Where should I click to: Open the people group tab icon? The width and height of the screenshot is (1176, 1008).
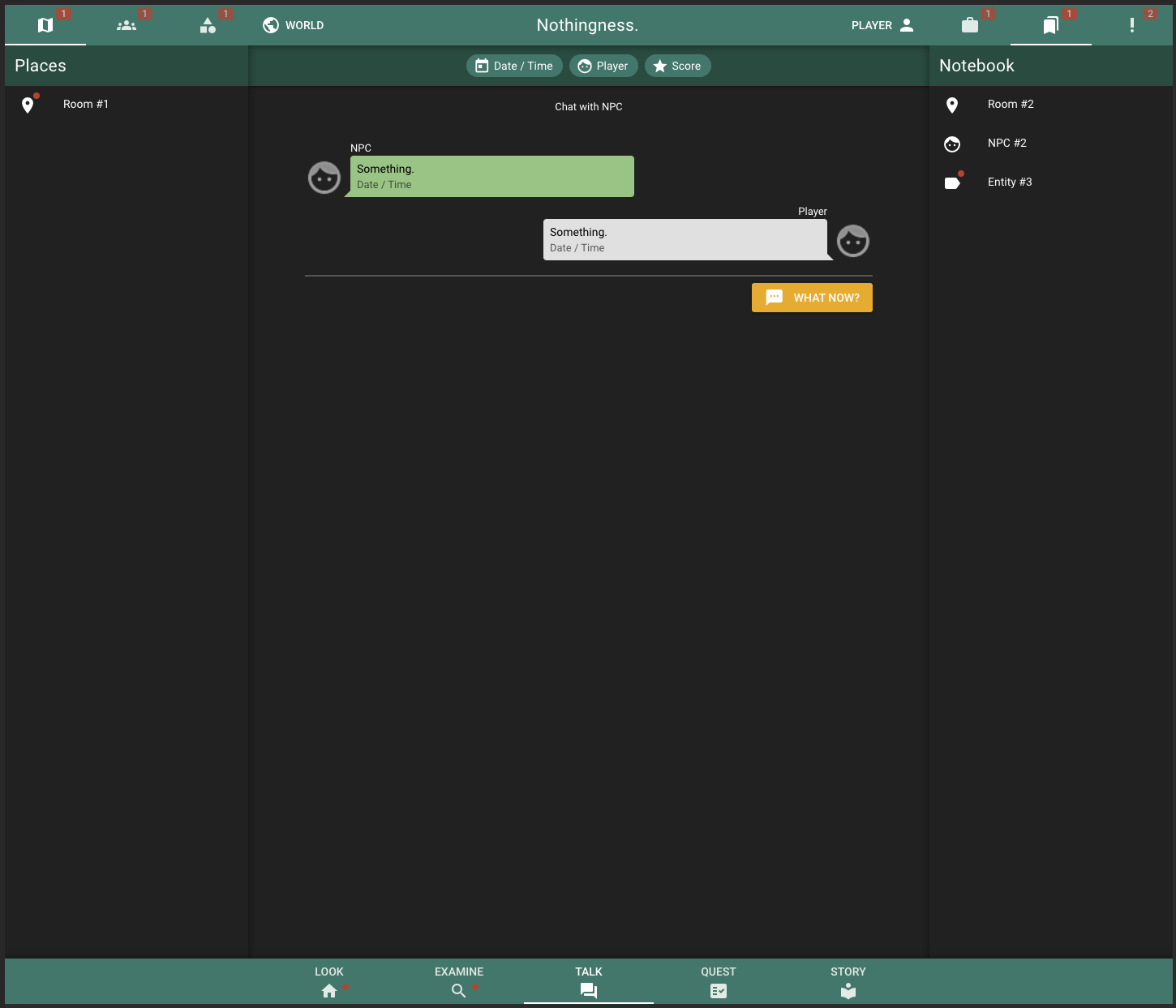[127, 25]
